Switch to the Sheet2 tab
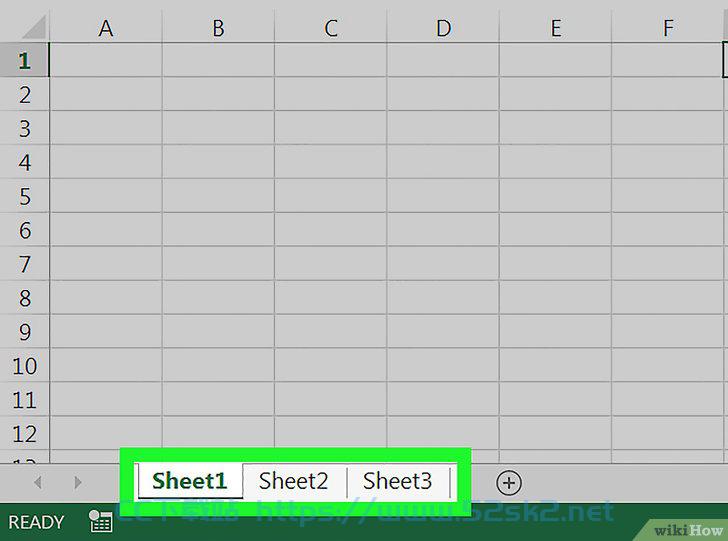Screen dimensions: 728x541 [294, 481]
